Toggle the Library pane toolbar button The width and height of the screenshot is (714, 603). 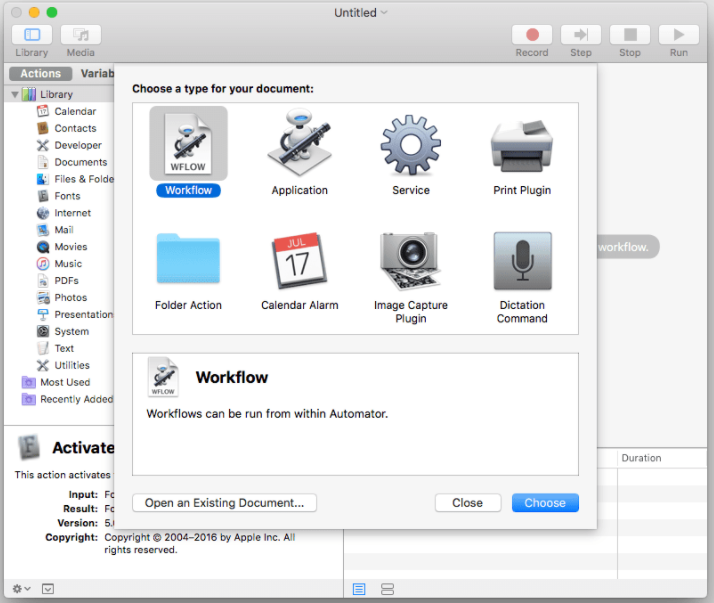click(x=32, y=35)
